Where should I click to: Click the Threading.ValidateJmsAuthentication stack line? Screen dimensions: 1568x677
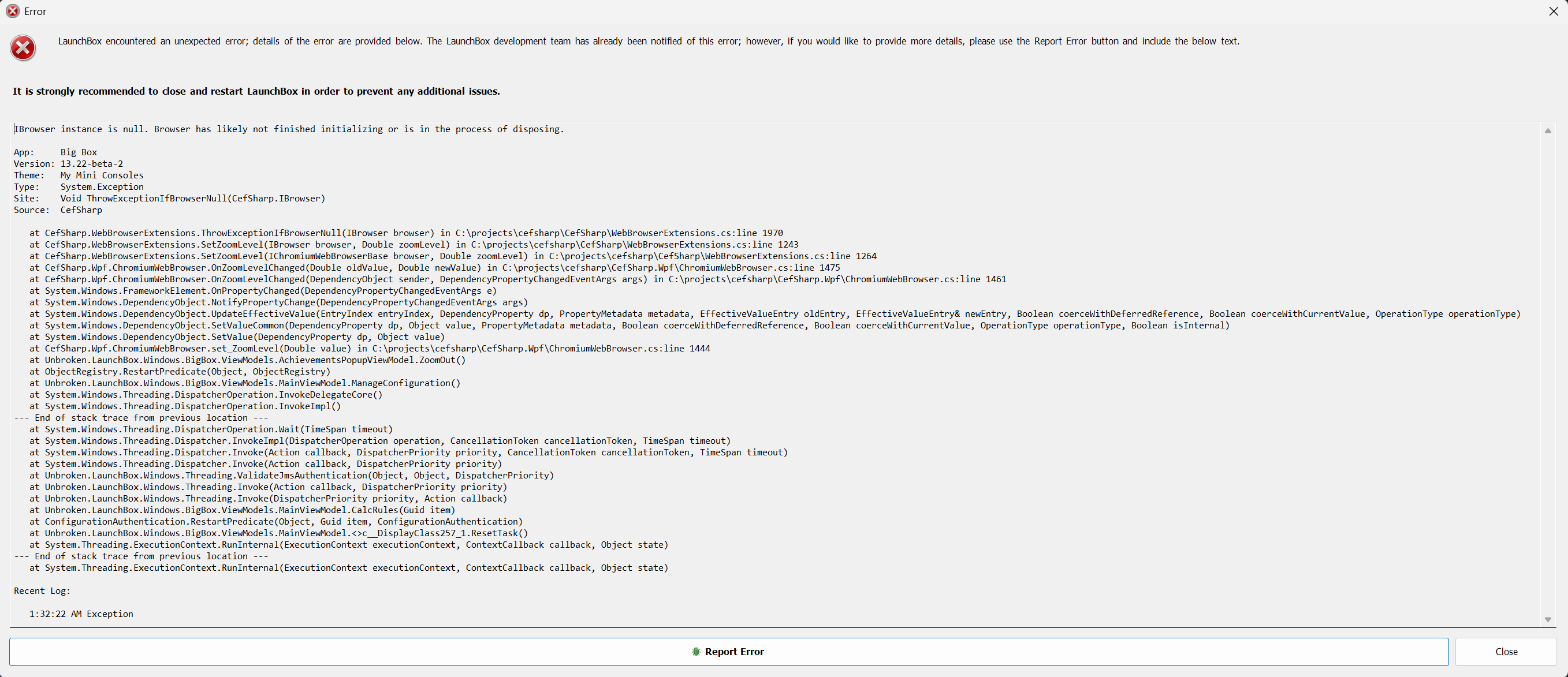coord(292,476)
